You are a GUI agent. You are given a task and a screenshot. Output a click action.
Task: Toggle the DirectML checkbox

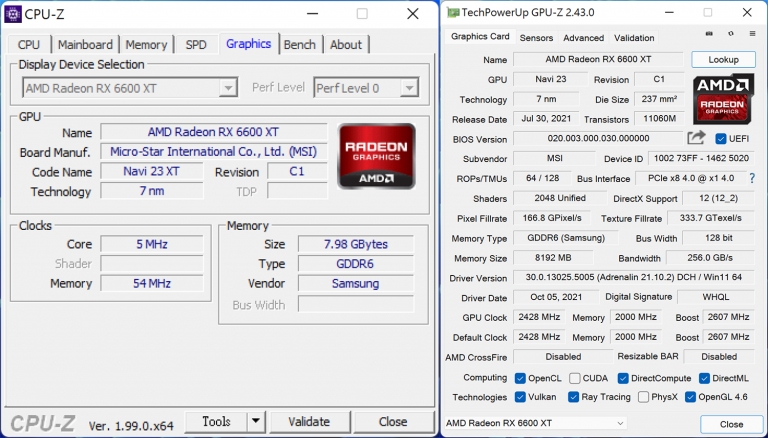coord(704,378)
